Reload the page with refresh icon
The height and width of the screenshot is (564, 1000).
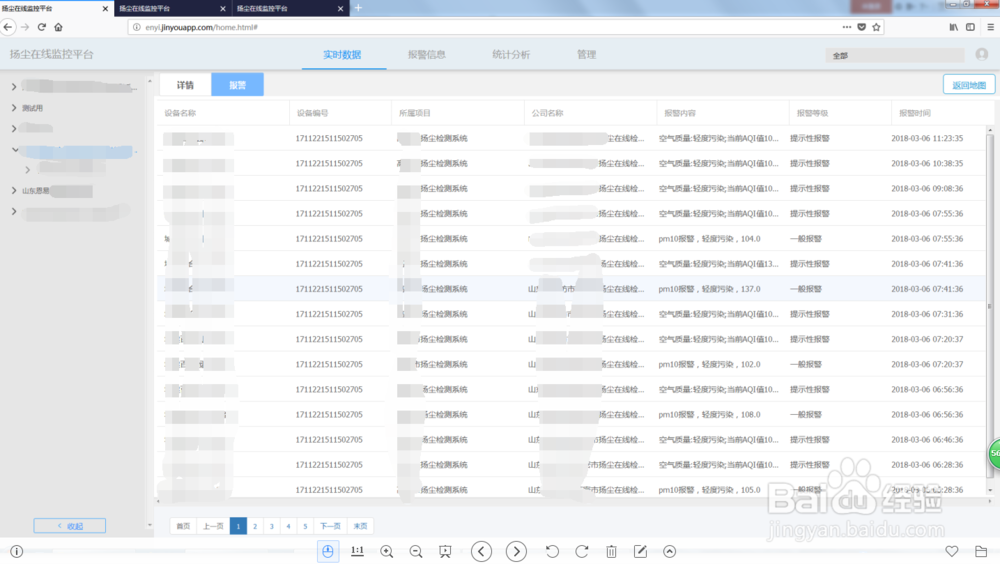pos(41,27)
